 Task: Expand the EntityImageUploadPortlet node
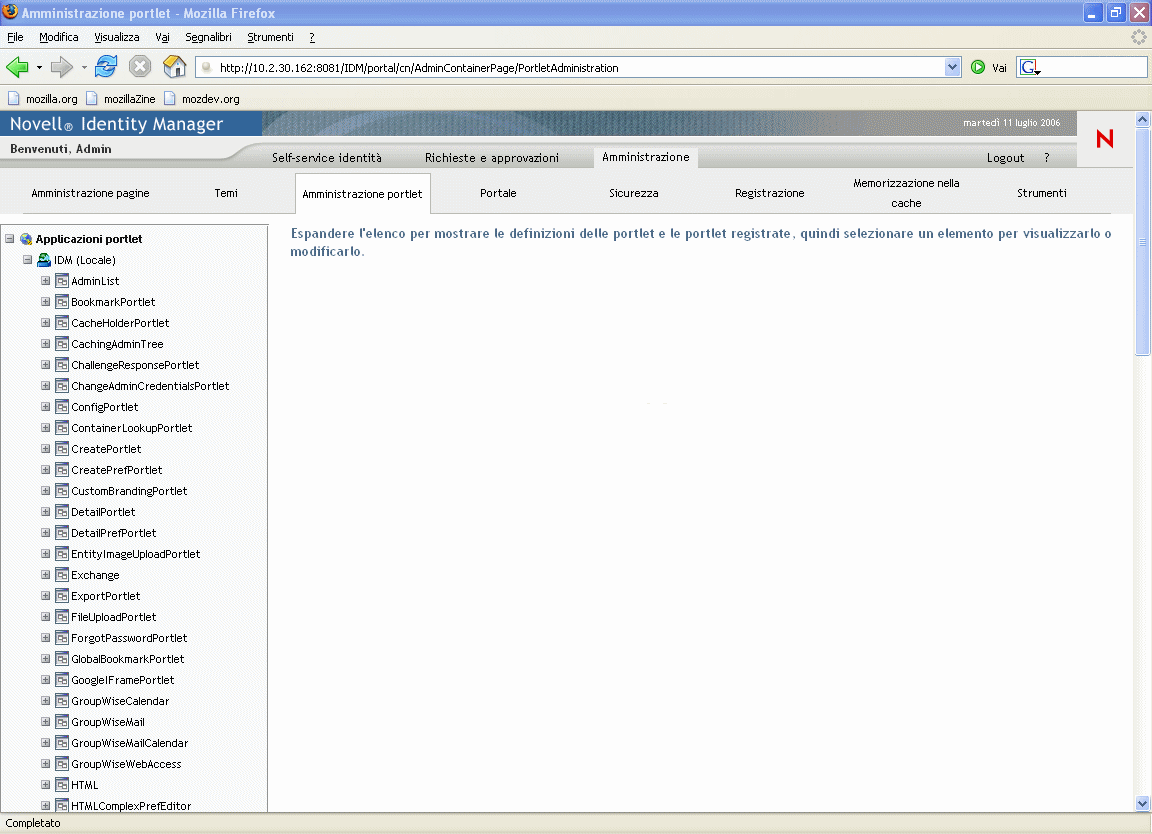46,554
